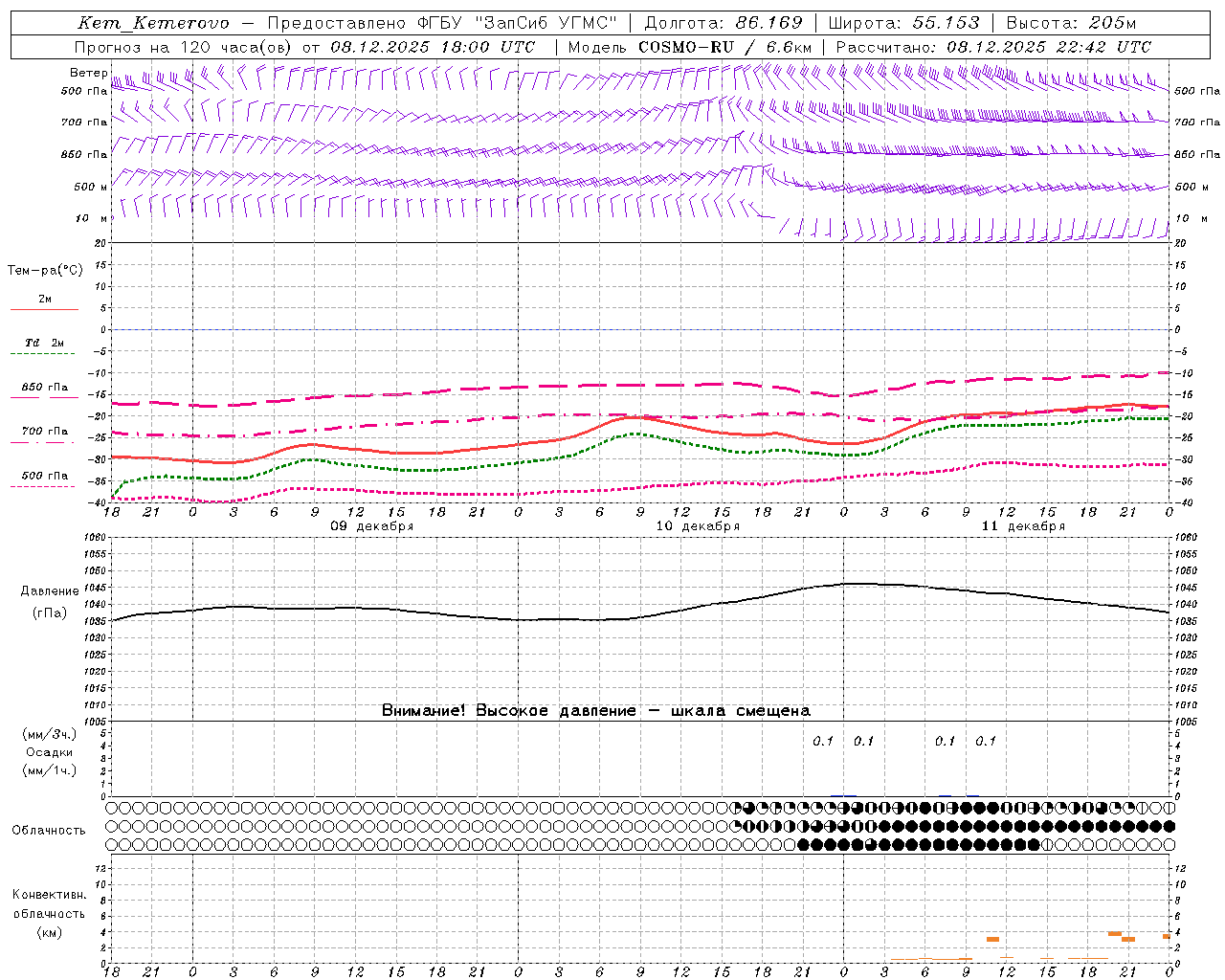Click the 11 декабря date label
The height and width of the screenshot is (980, 1225).
point(1023,526)
